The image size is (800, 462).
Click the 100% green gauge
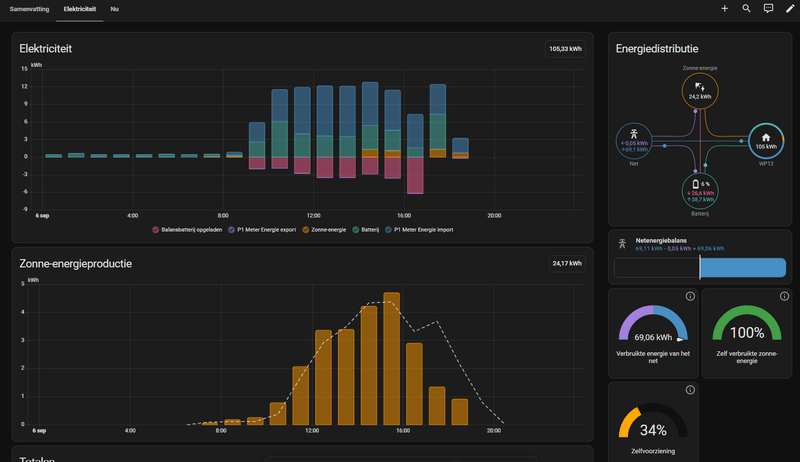pyautogui.click(x=746, y=324)
